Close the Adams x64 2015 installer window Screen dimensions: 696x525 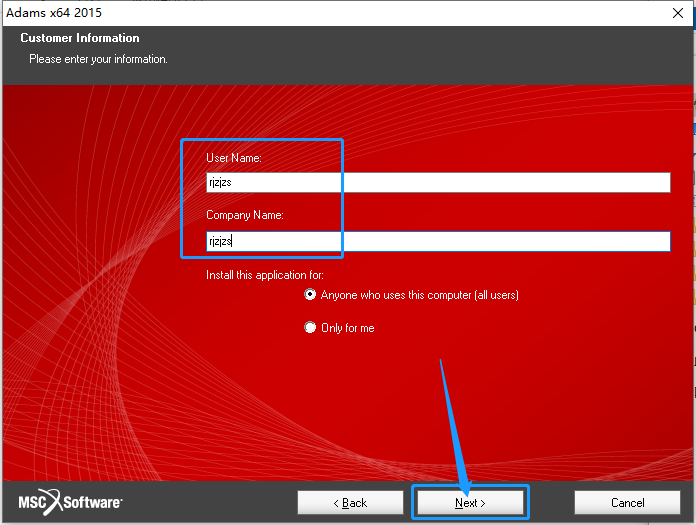(x=678, y=13)
